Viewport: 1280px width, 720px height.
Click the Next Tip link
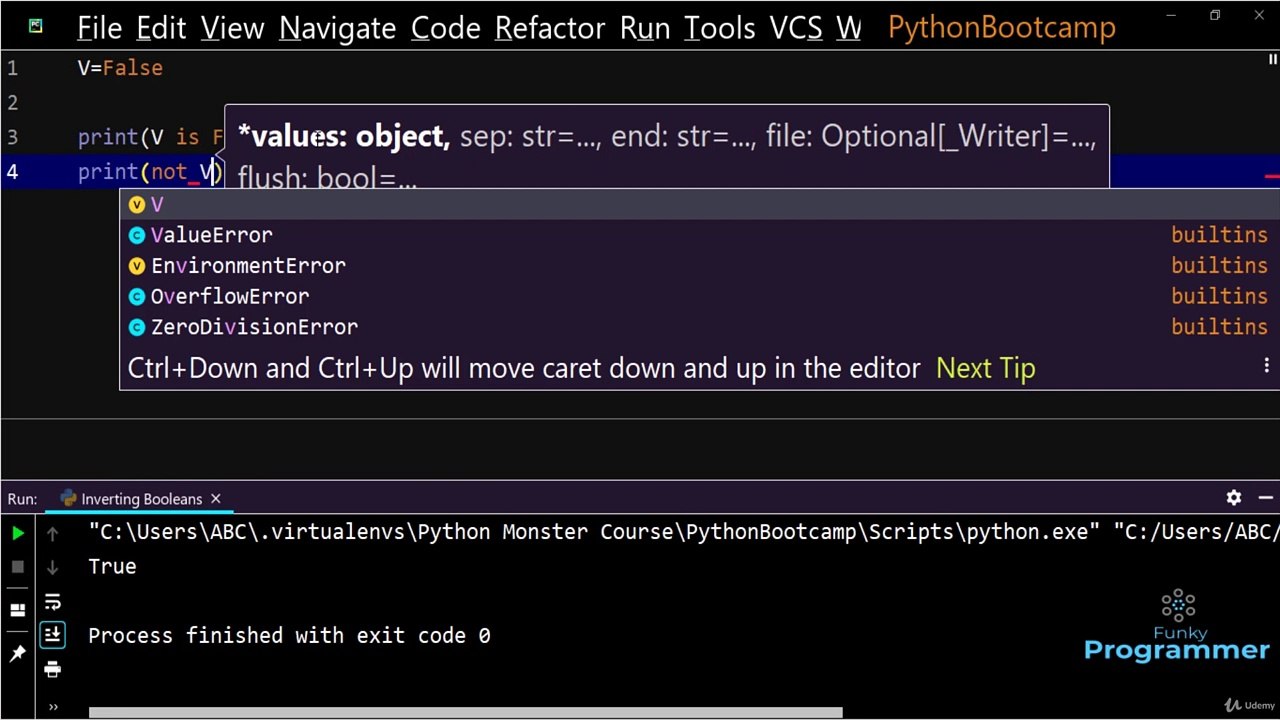tap(985, 368)
